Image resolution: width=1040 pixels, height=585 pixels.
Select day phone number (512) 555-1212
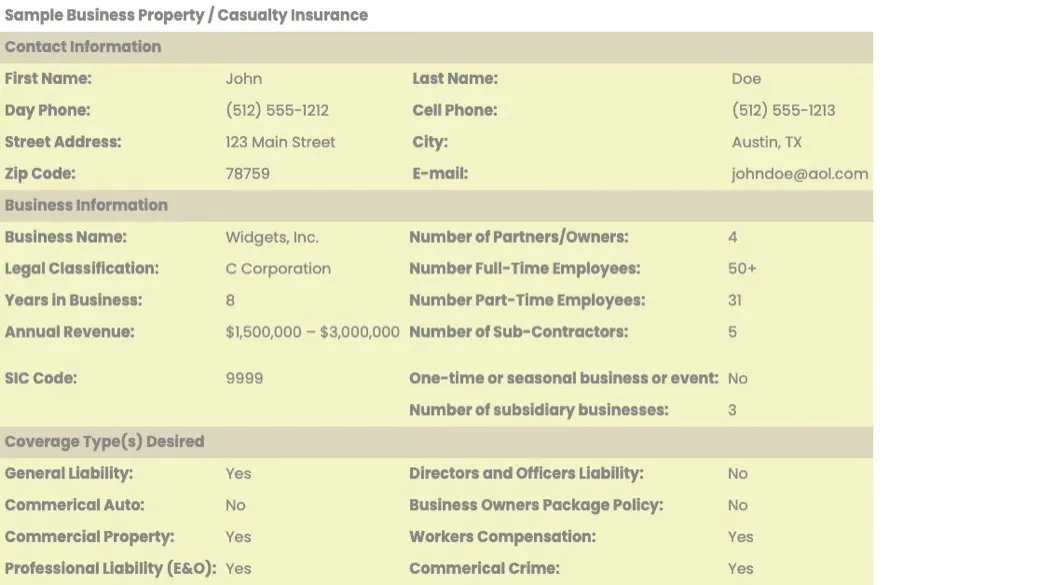coord(277,110)
